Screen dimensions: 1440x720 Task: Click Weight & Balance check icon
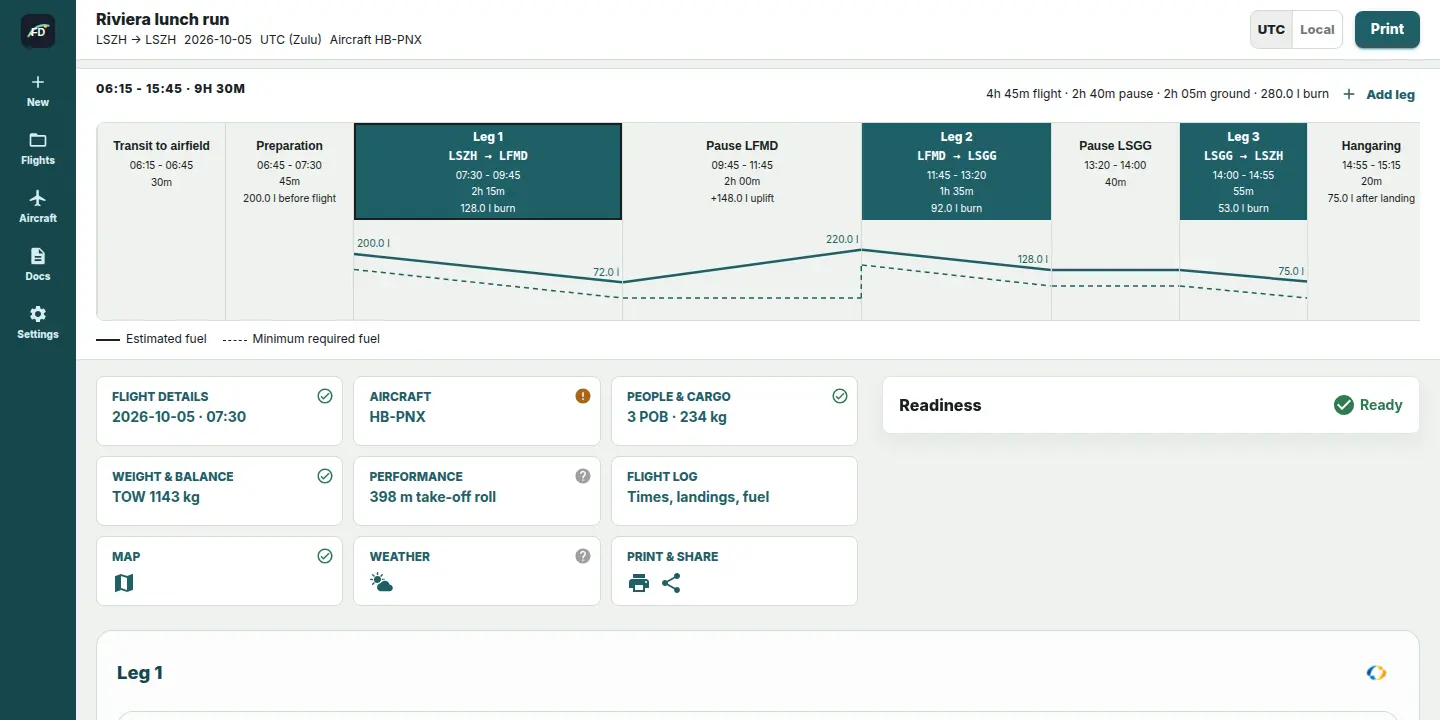pos(325,476)
